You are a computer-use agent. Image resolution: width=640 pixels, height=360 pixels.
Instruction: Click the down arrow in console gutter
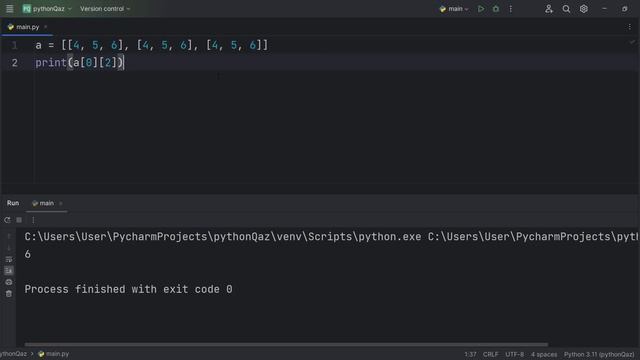coord(9,248)
